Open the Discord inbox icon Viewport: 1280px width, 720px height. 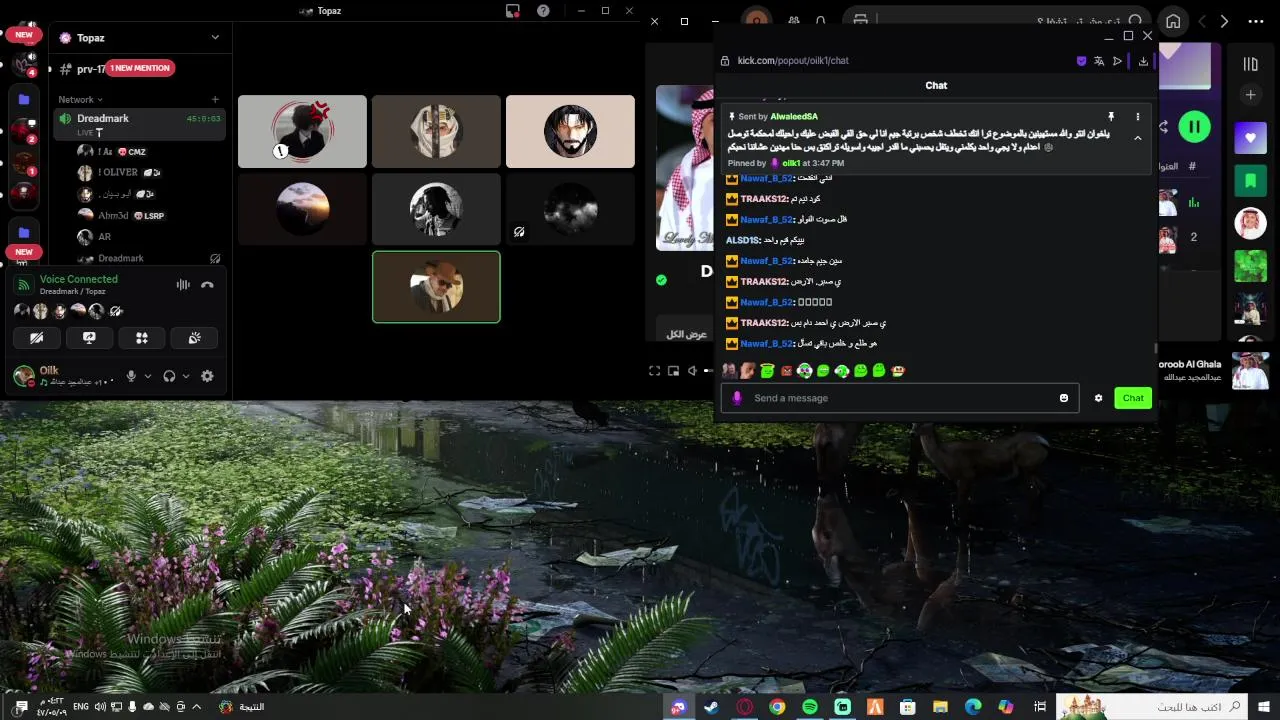[x=513, y=11]
